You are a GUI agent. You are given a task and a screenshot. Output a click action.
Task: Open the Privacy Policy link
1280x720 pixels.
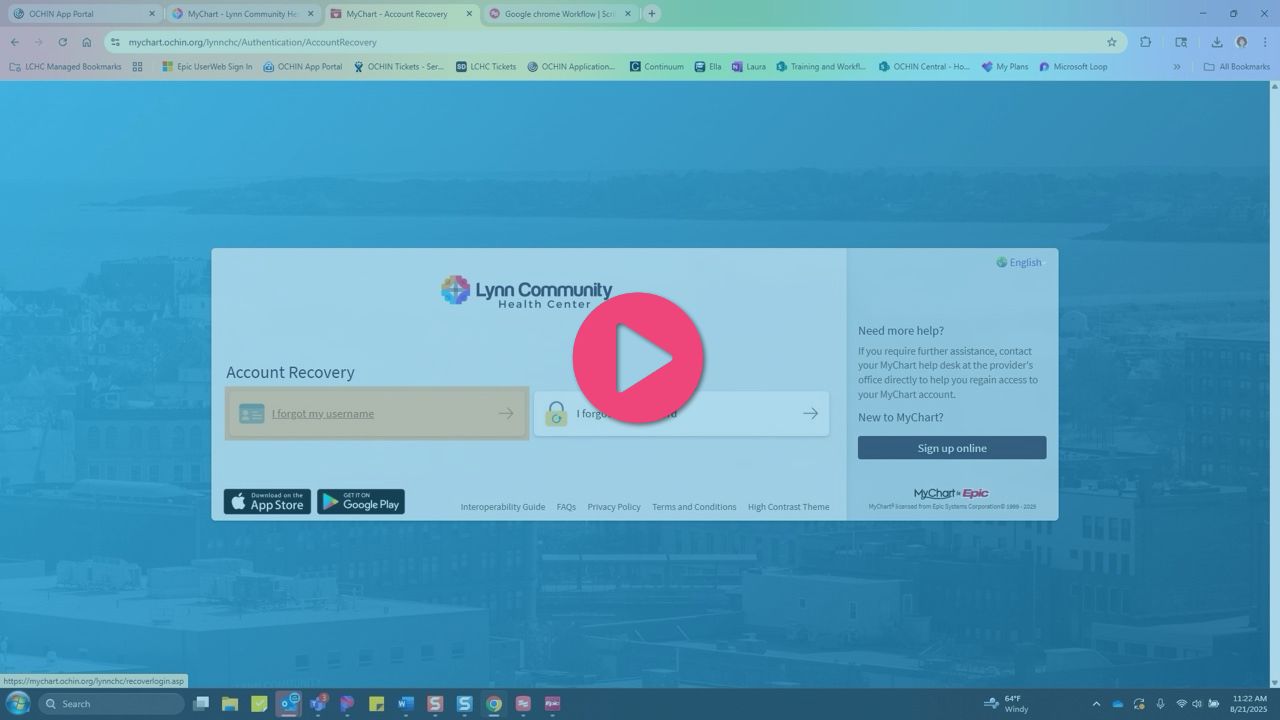[x=613, y=507]
